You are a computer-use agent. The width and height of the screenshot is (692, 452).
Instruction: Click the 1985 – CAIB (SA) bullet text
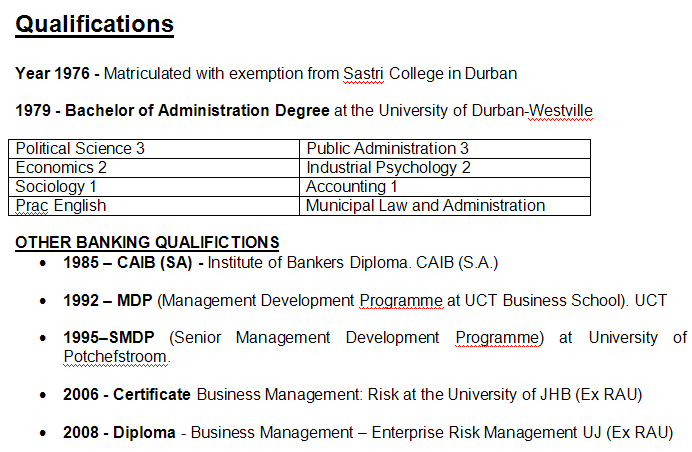coord(133,263)
